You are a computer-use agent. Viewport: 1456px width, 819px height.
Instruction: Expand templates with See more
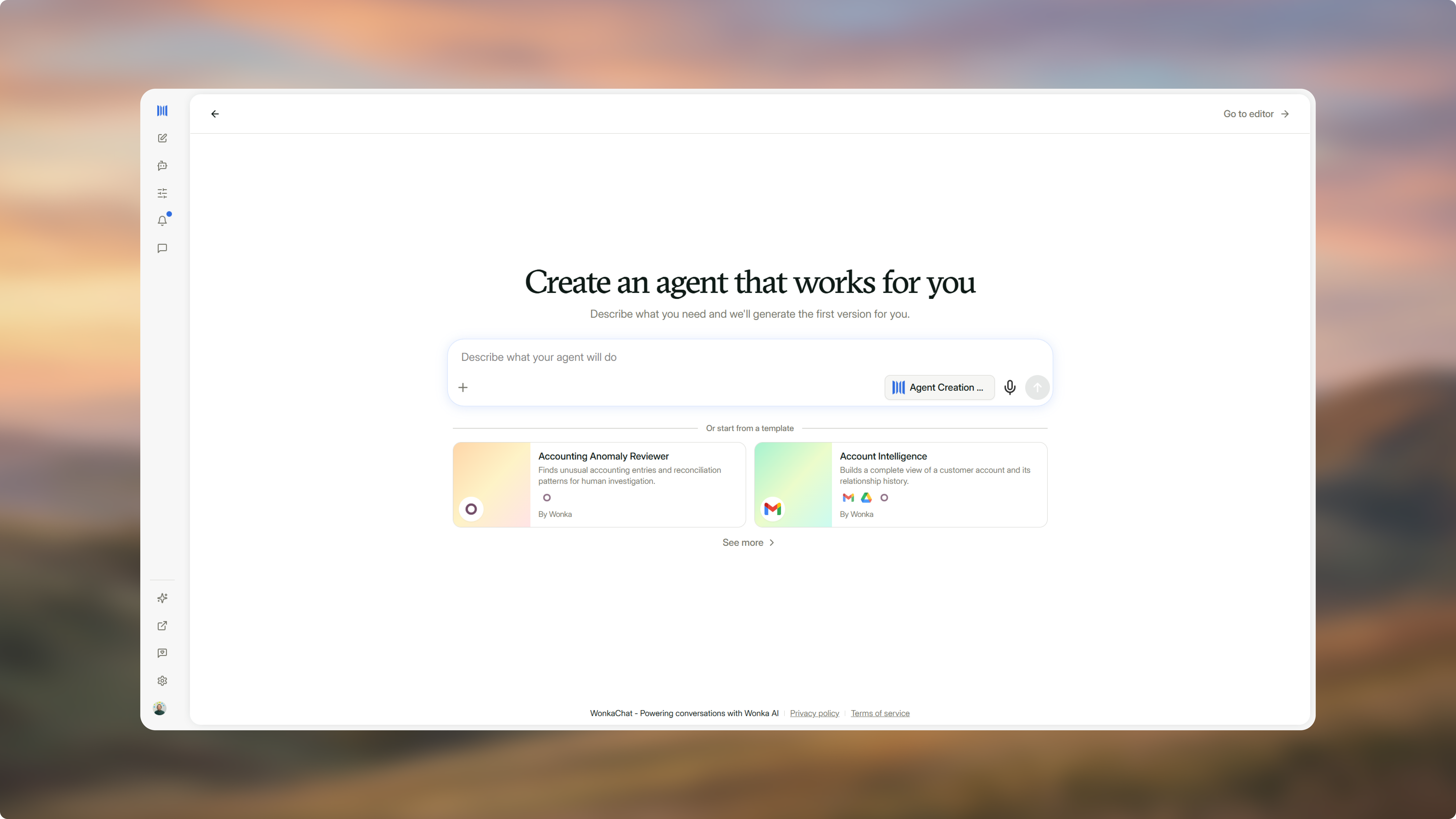pyautogui.click(x=748, y=543)
